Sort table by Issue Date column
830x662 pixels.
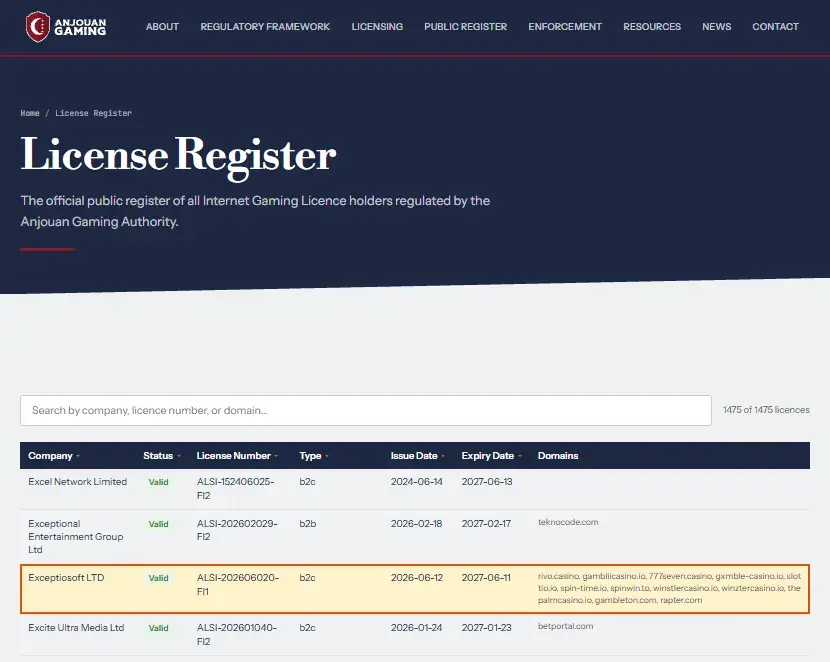pyautogui.click(x=417, y=456)
